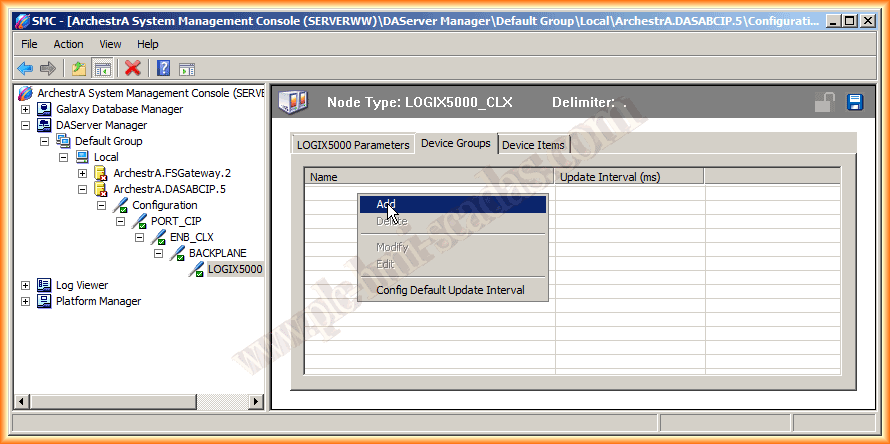Click the blue Back arrow in toolbar
Screen dimensions: 890x444
(25, 68)
